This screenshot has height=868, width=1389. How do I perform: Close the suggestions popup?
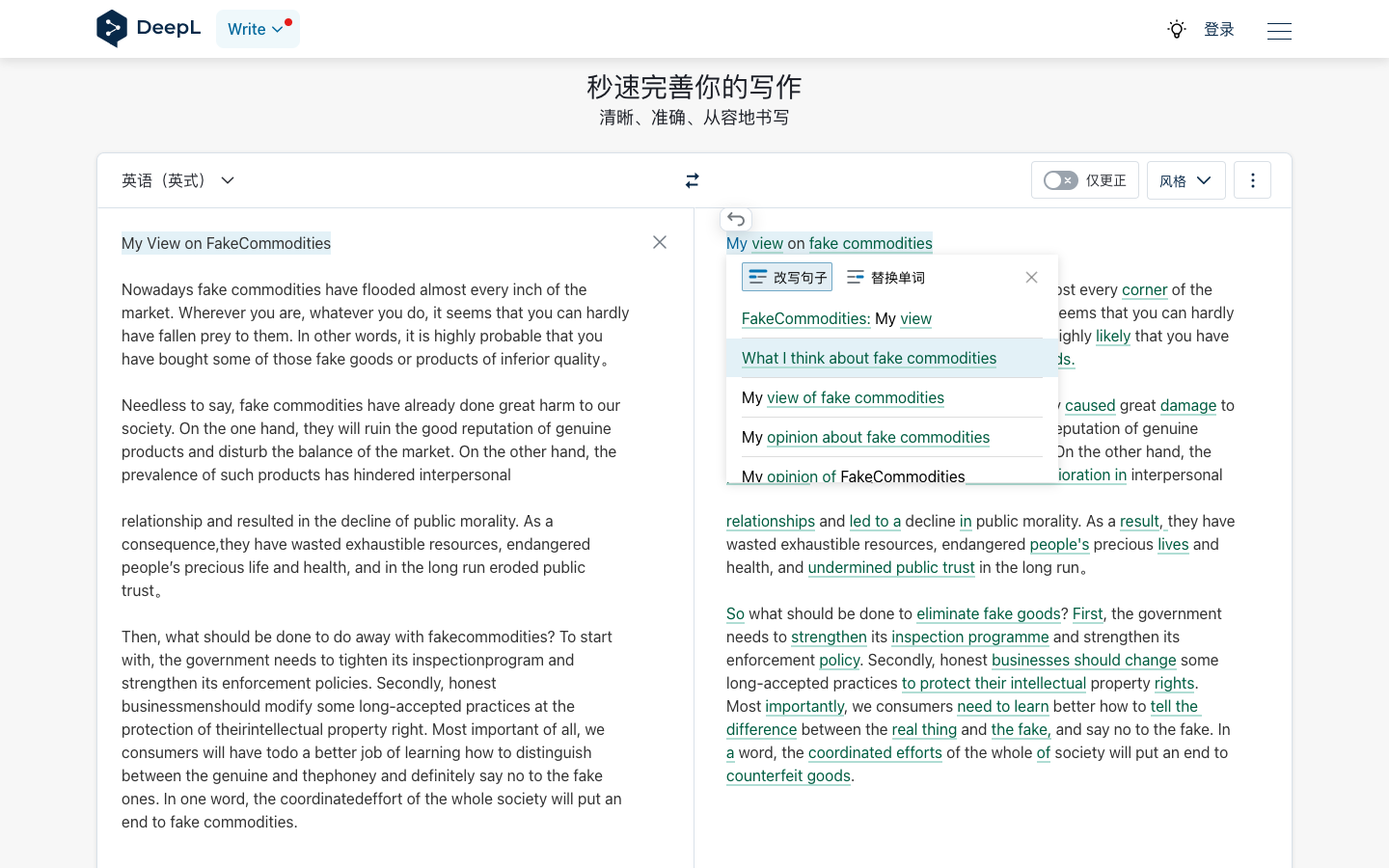[1031, 277]
